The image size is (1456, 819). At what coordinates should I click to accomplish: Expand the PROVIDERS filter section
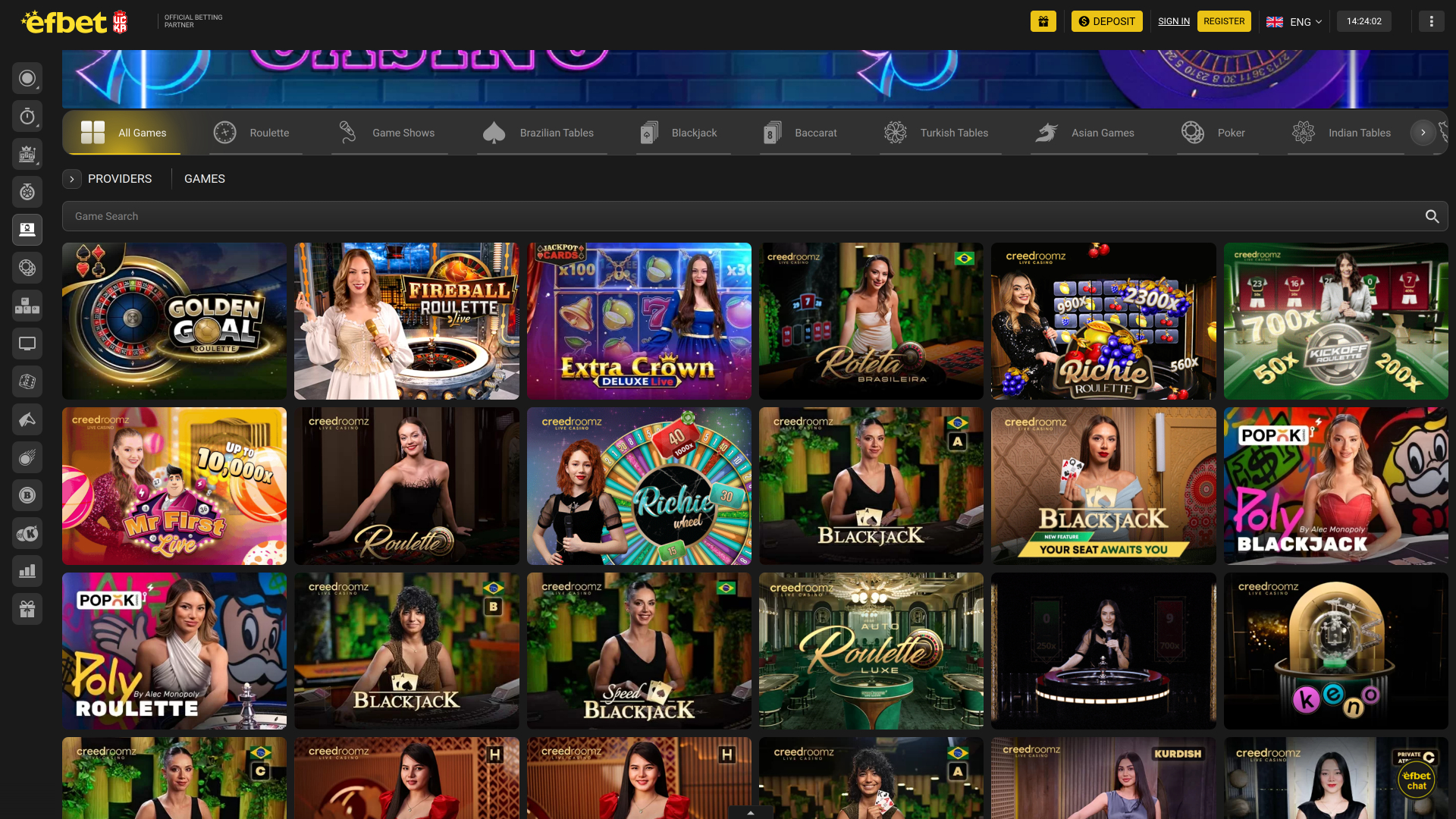[71, 179]
